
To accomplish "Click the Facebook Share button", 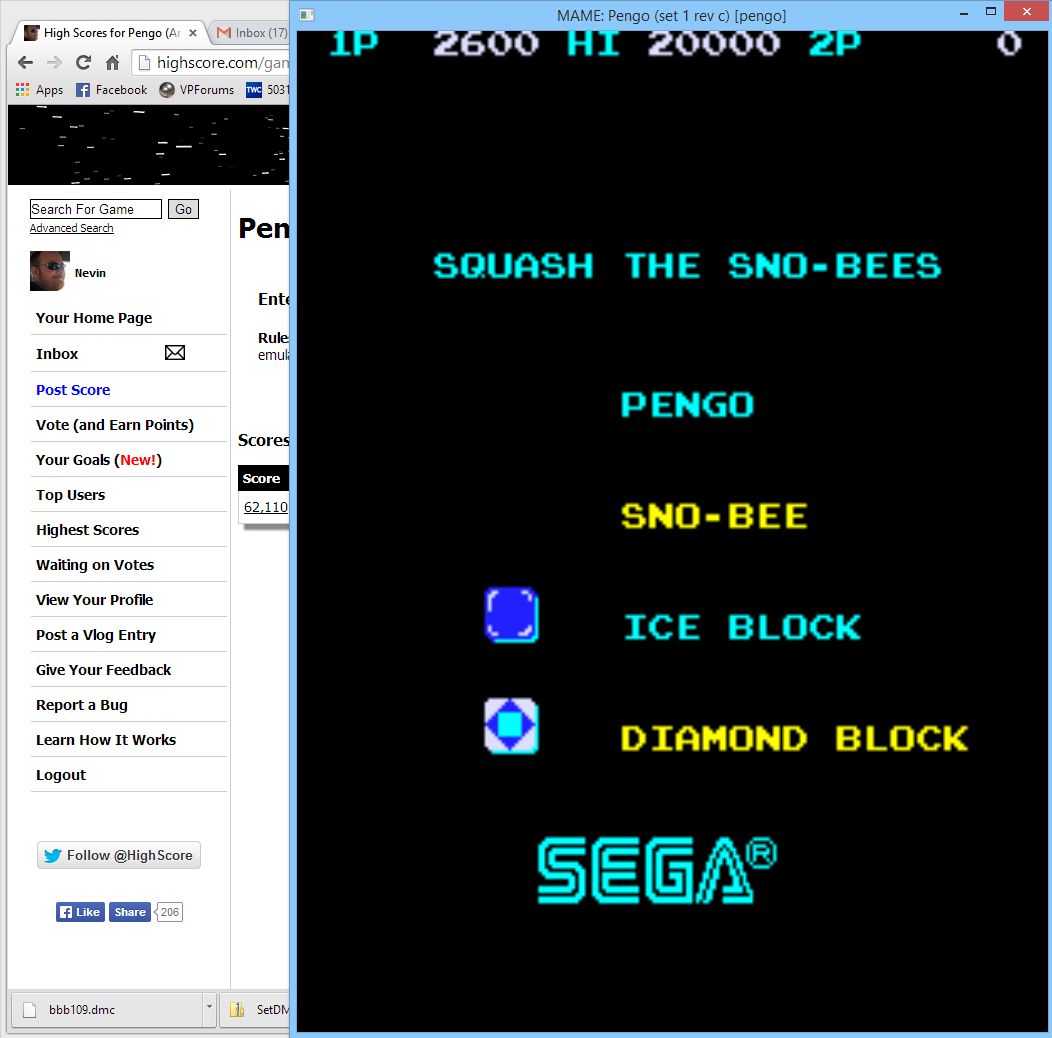I will 129,912.
